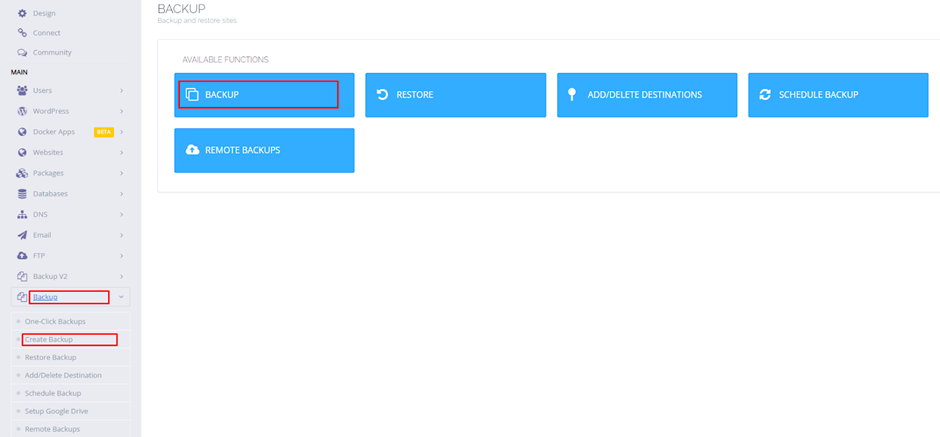Image resolution: width=940 pixels, height=437 pixels.
Task: Open the Design sidebar label
Action: click(44, 13)
